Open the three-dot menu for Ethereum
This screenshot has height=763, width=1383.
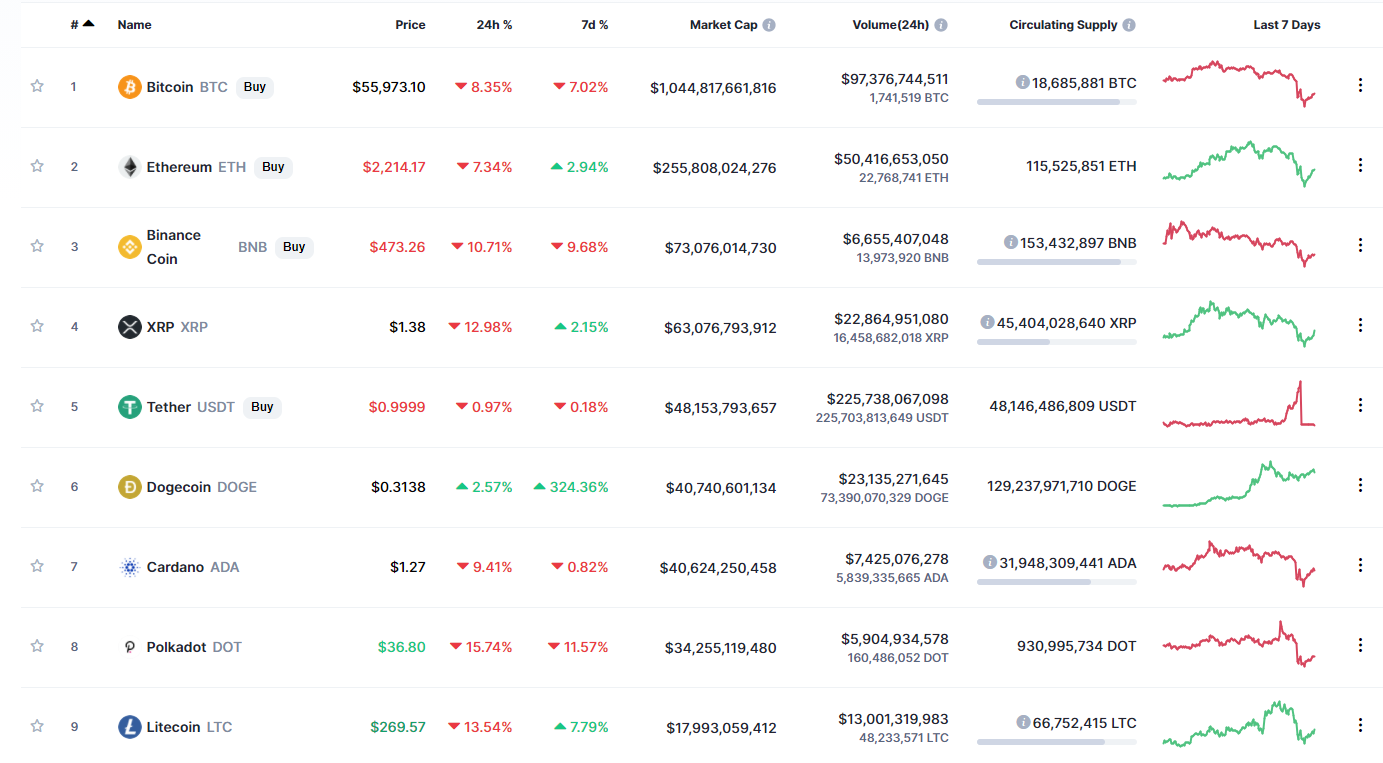(x=1360, y=165)
